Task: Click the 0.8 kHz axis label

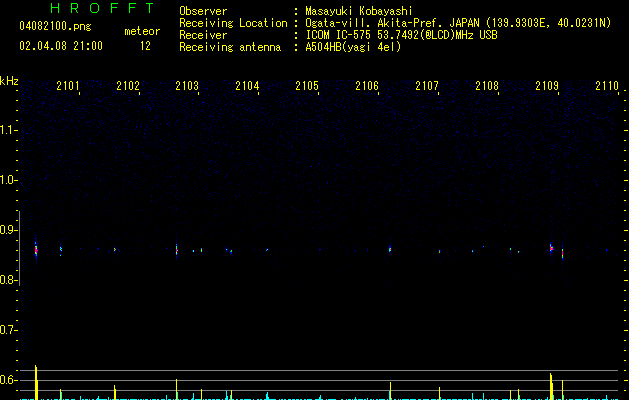Action: click(8, 280)
